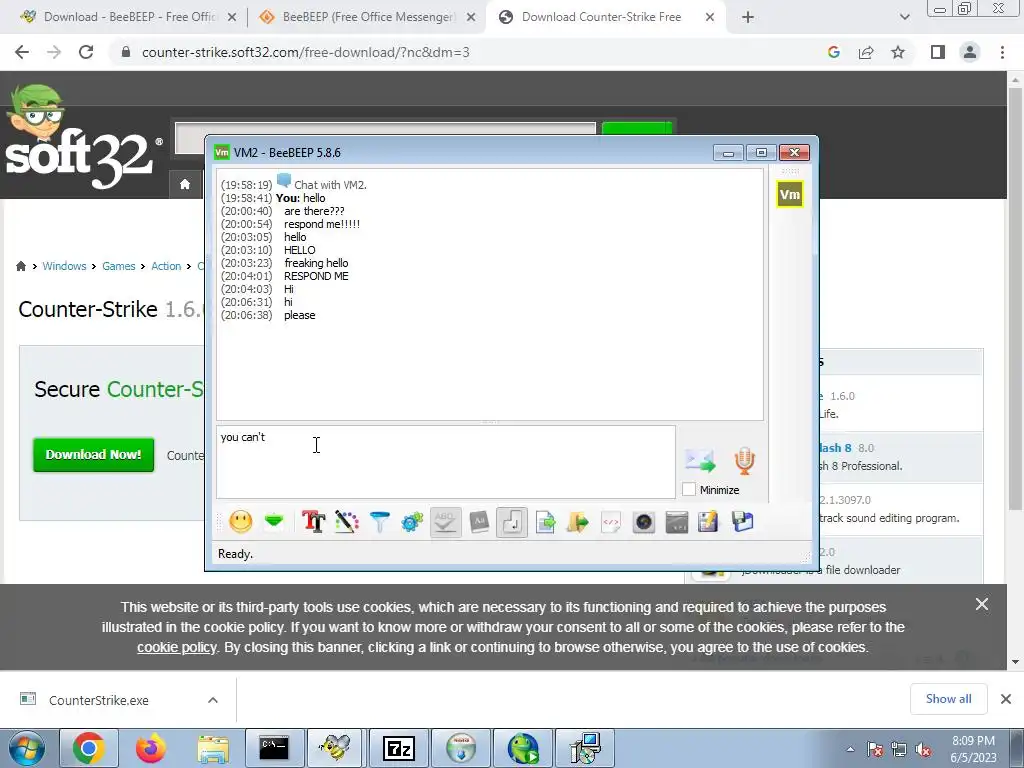The height and width of the screenshot is (768, 1024).
Task: Open Chrome profile avatar
Action: (x=970, y=52)
